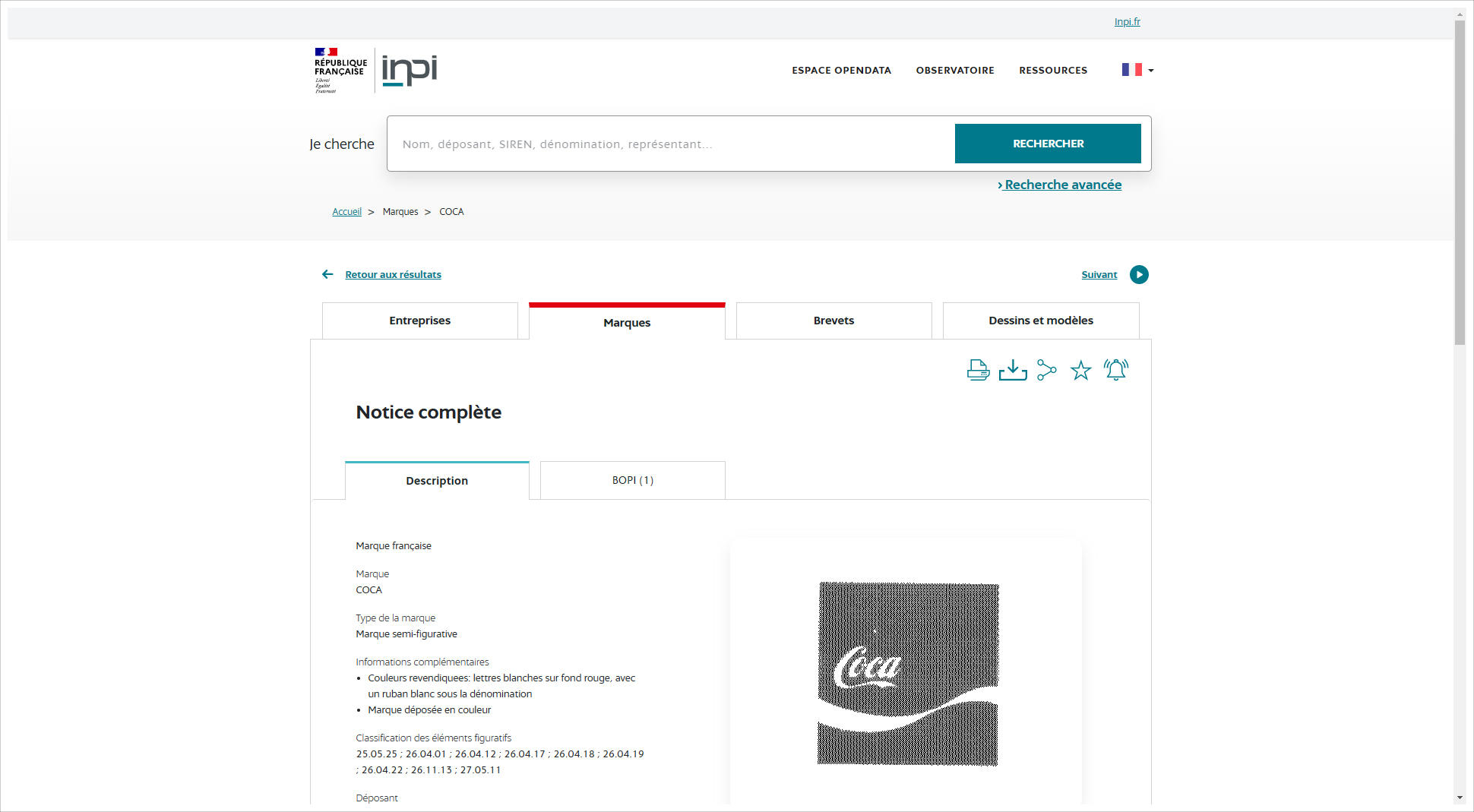Open the French flag language dropdown
The width and height of the screenshot is (1474, 812).
click(1137, 70)
